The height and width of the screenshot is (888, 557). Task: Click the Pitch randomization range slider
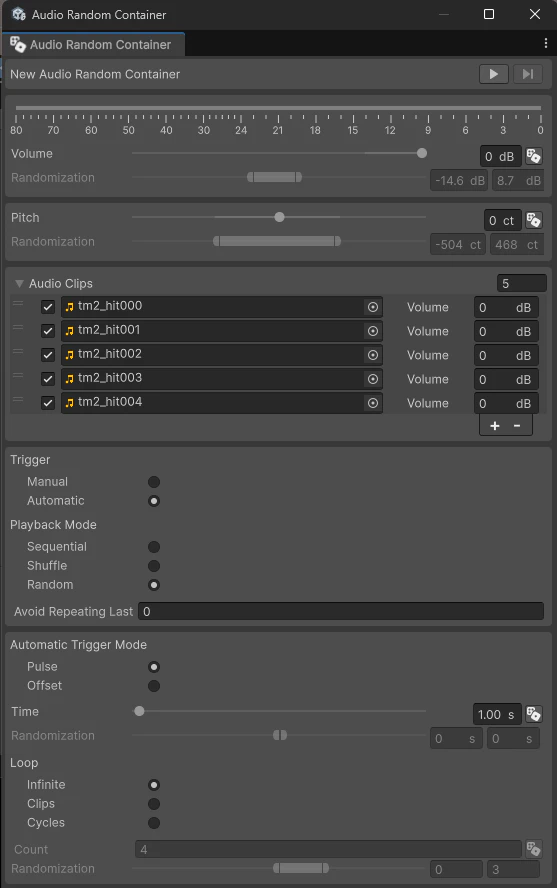click(x=277, y=241)
